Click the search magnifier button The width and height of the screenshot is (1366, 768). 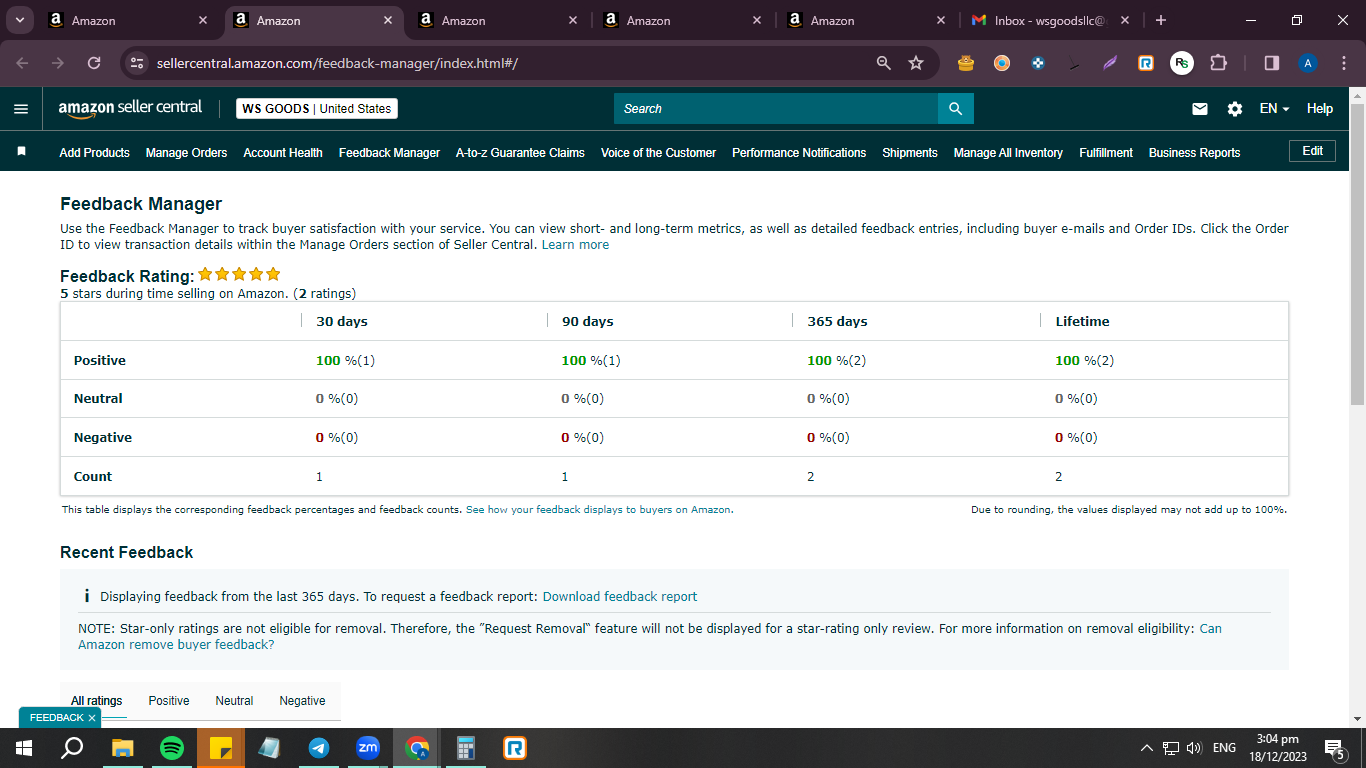point(955,109)
